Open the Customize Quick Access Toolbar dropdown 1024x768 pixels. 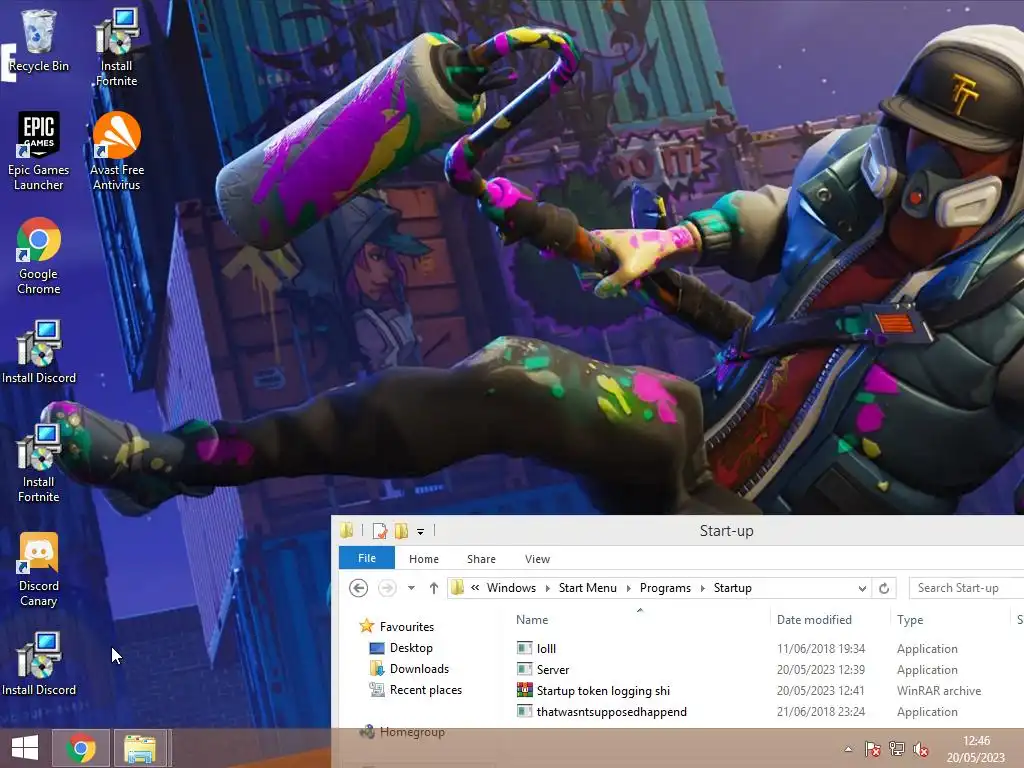(421, 532)
